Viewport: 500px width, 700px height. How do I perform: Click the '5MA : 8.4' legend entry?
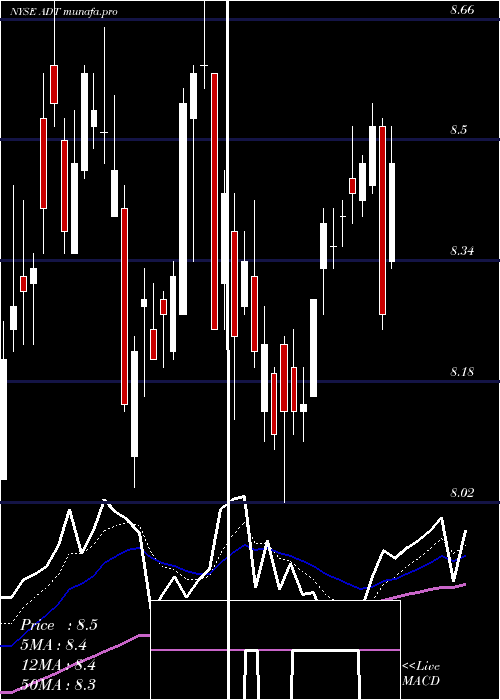[x=54, y=645]
